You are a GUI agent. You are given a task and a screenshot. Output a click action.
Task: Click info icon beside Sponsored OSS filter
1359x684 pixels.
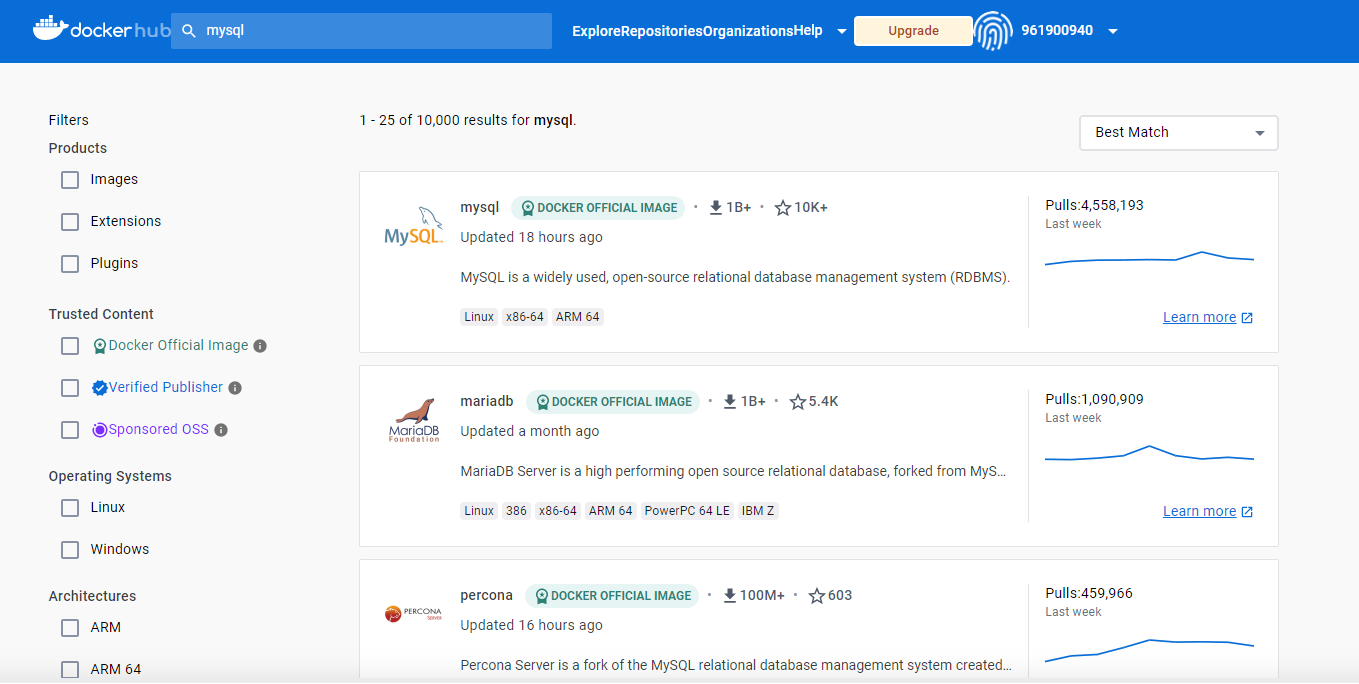[221, 430]
